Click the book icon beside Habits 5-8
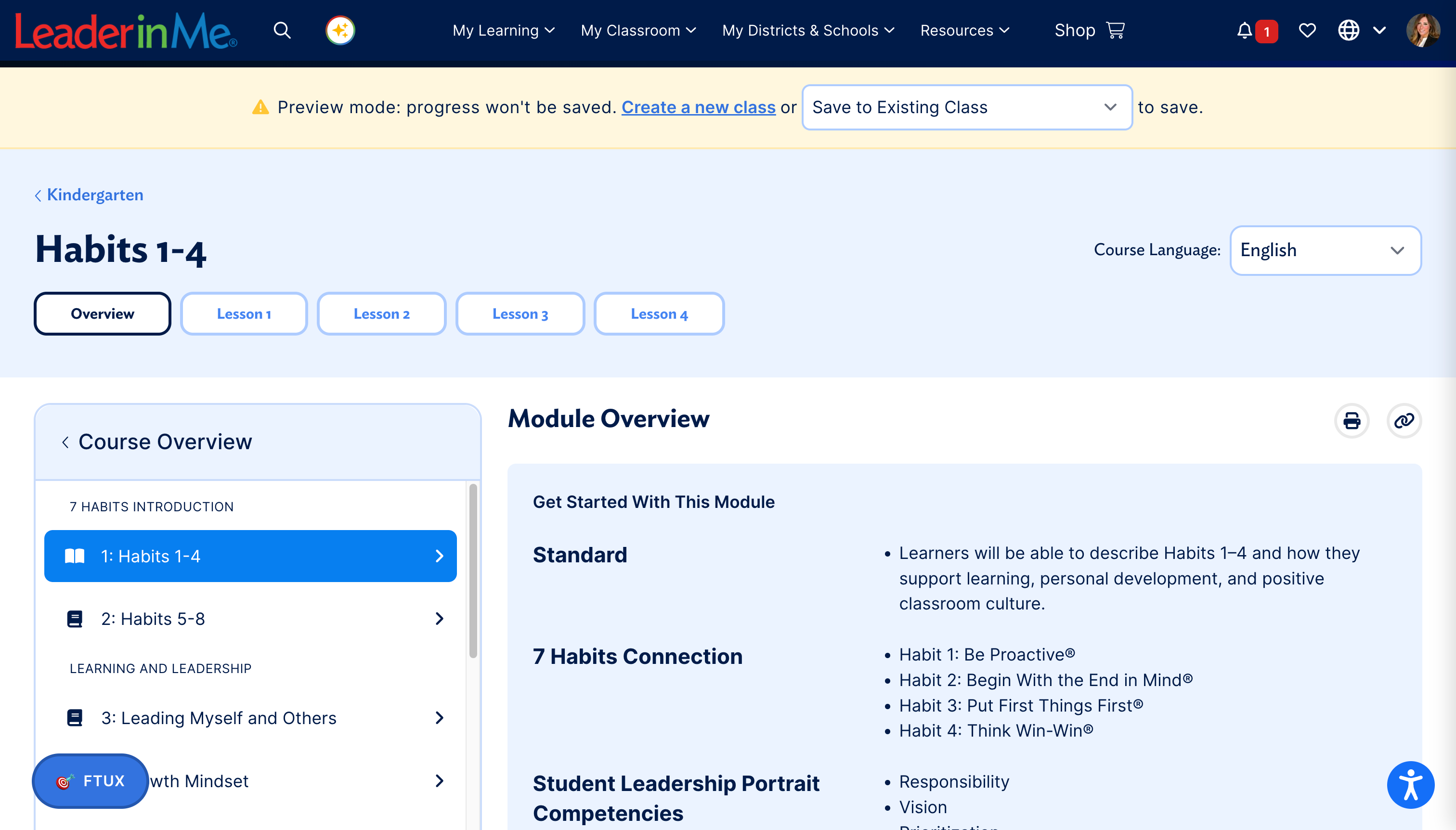 pos(75,619)
